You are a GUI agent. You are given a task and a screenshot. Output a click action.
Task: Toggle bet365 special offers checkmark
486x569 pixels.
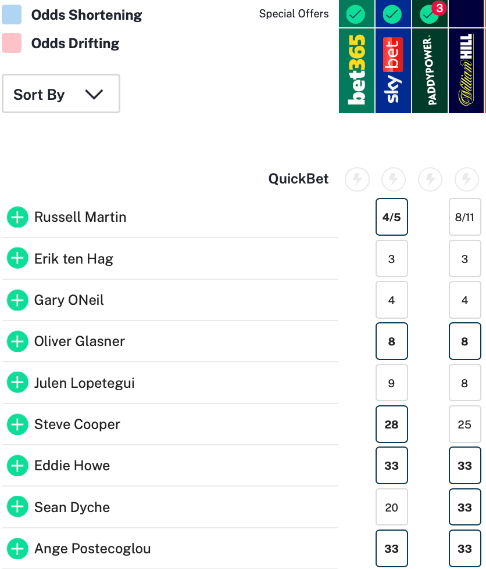[356, 14]
